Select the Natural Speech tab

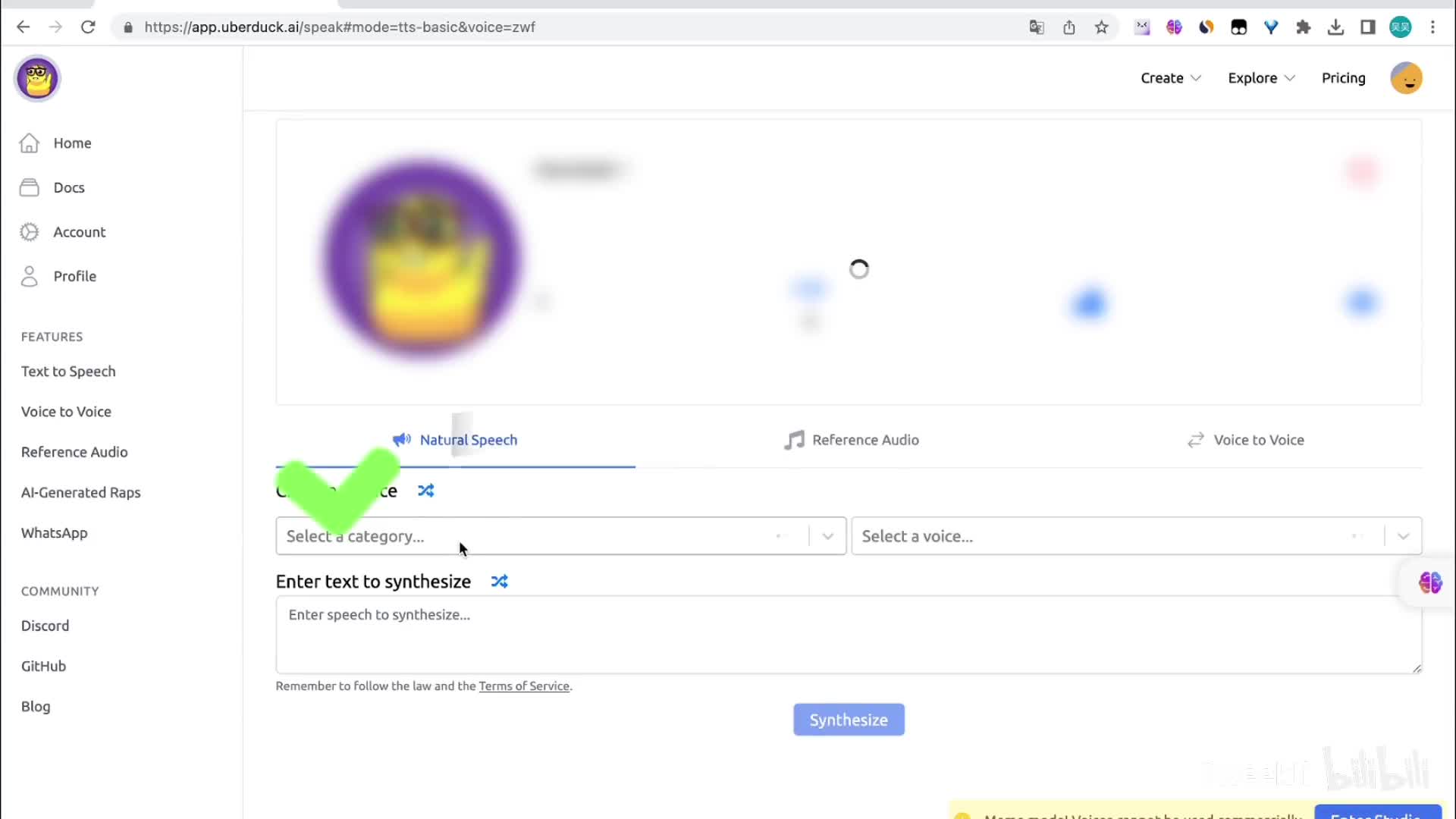point(455,440)
